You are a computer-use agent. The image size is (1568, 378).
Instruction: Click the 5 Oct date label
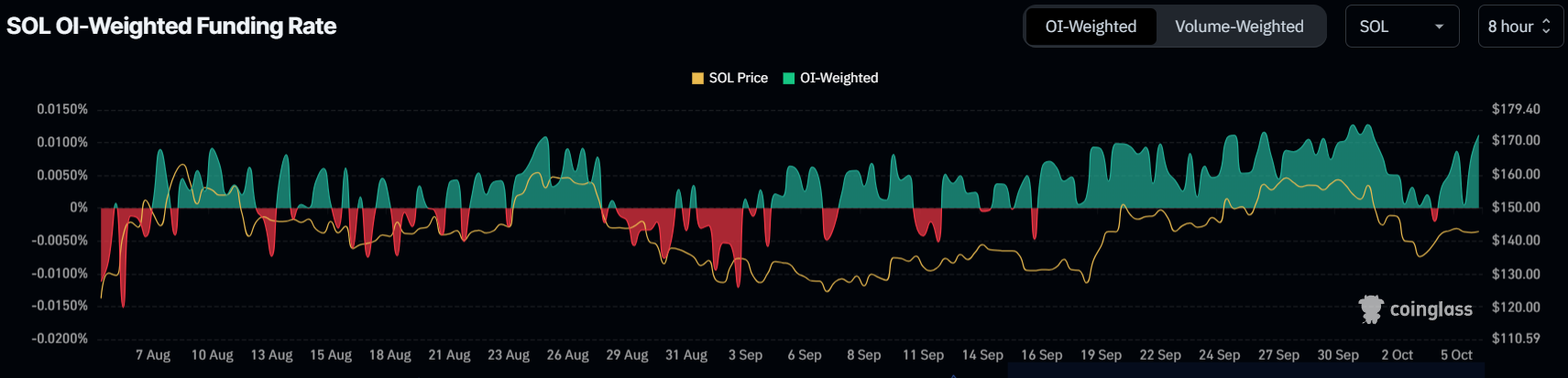[1456, 355]
